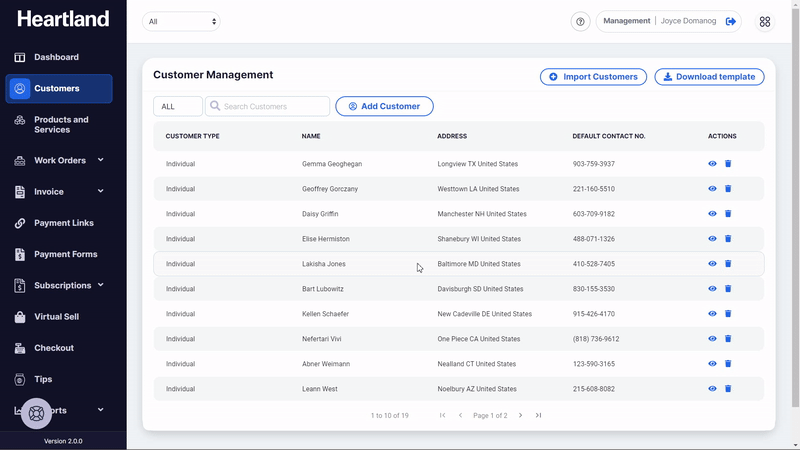Image resolution: width=800 pixels, height=450 pixels.
Task: Click the logout icon beside Joyce Domanog
Action: [731, 21]
